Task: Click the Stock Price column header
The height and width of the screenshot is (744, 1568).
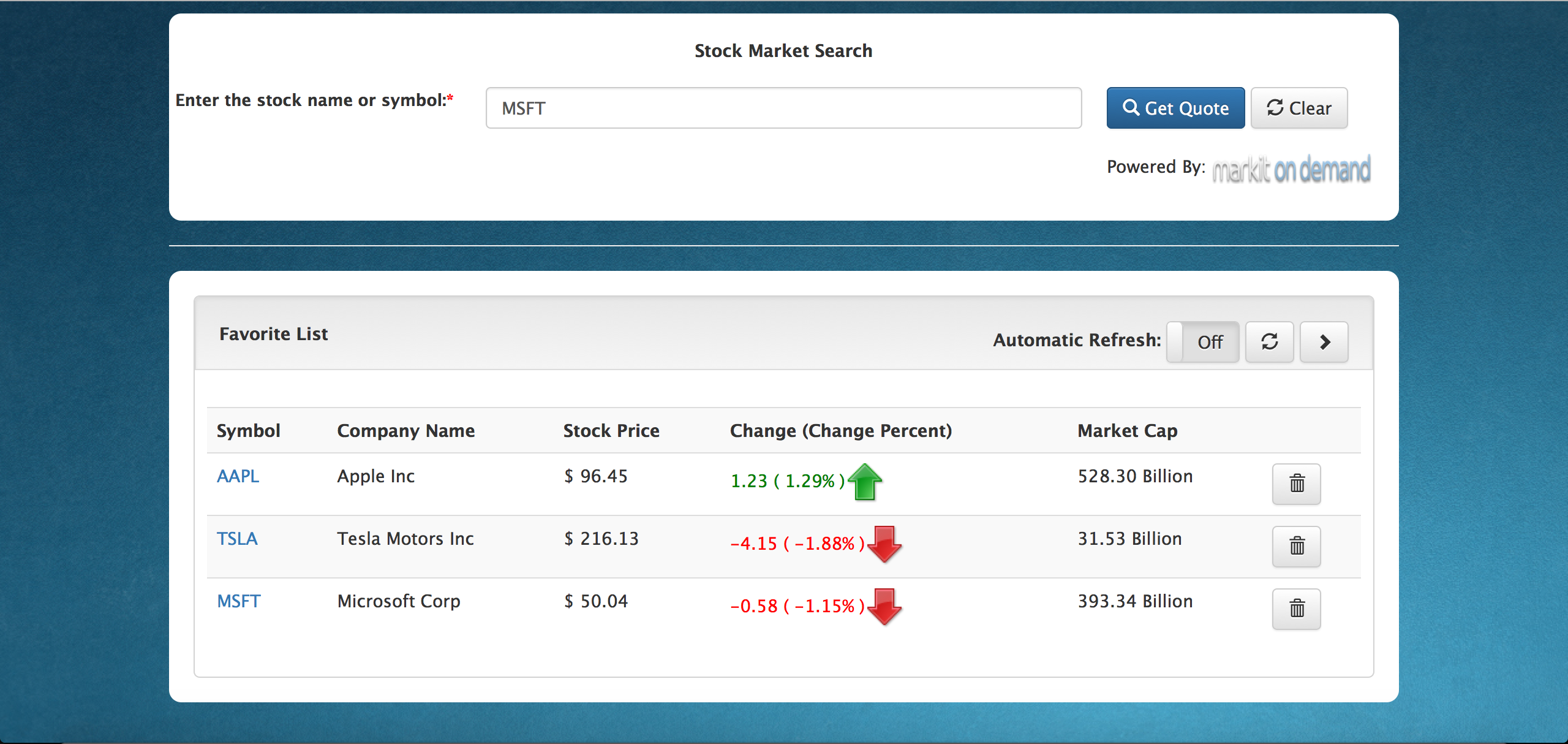Action: point(611,431)
